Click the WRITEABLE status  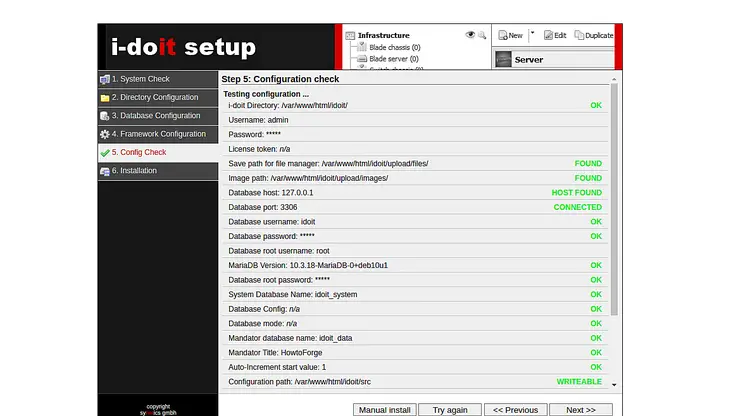pyautogui.click(x=579, y=382)
